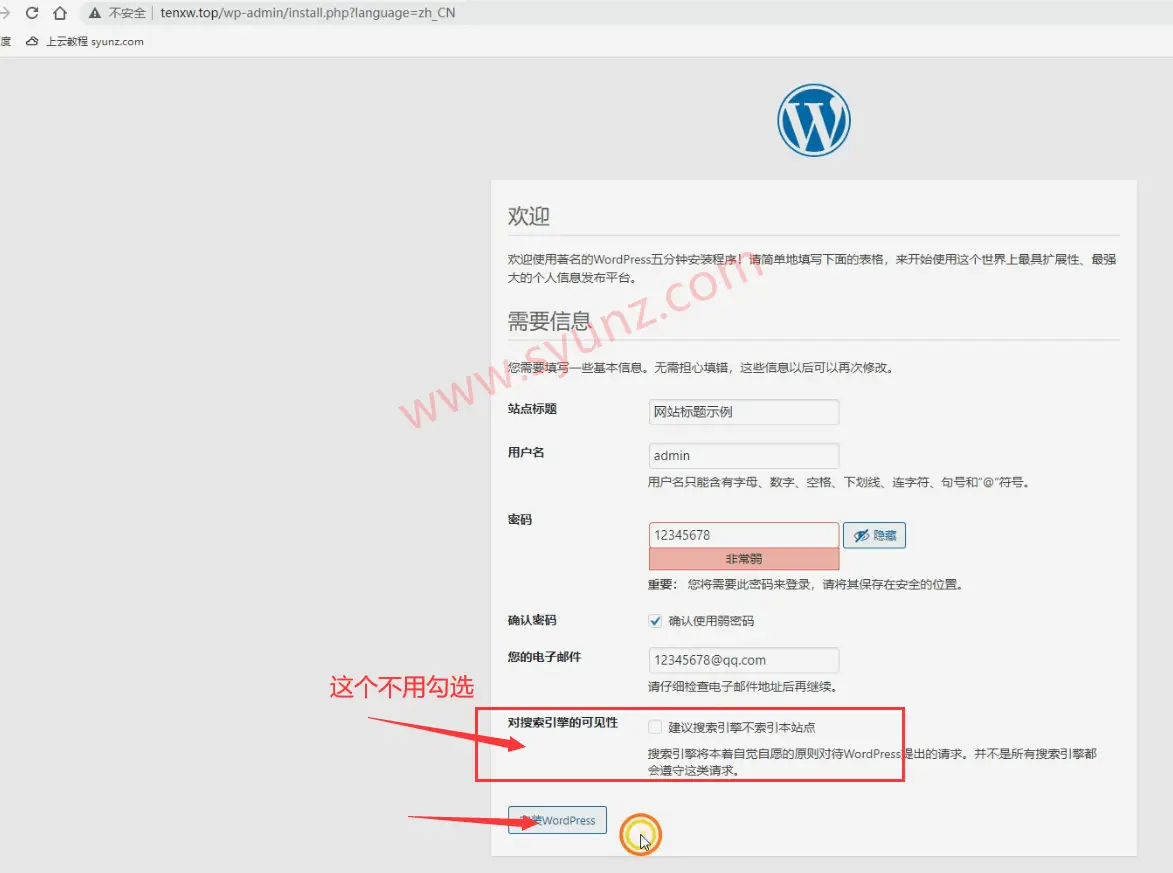The image size is (1173, 873).
Task: Click the browser address bar URL
Action: 300,13
